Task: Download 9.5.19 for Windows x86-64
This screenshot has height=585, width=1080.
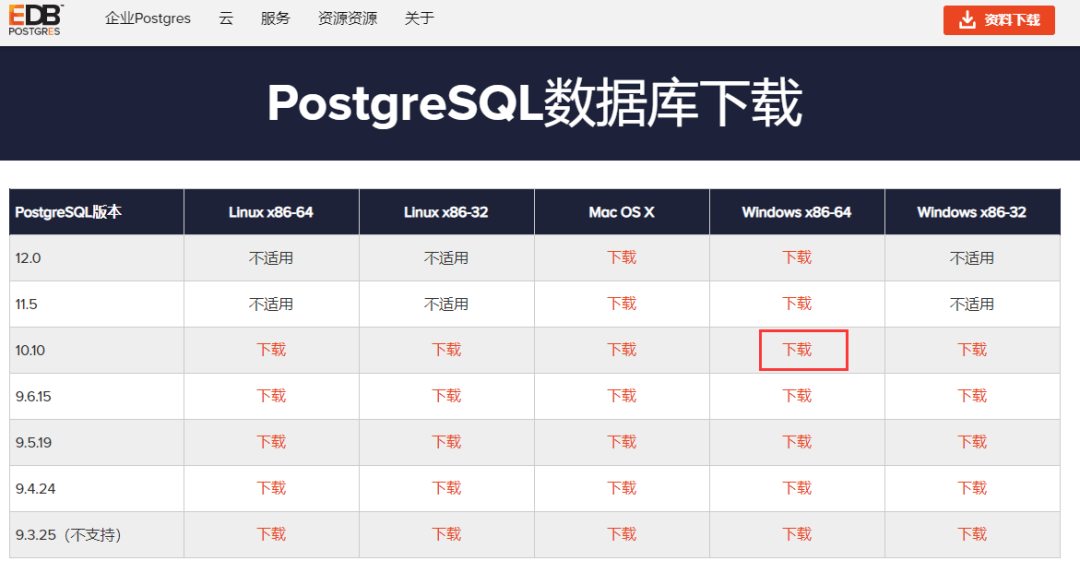Action: point(797,442)
